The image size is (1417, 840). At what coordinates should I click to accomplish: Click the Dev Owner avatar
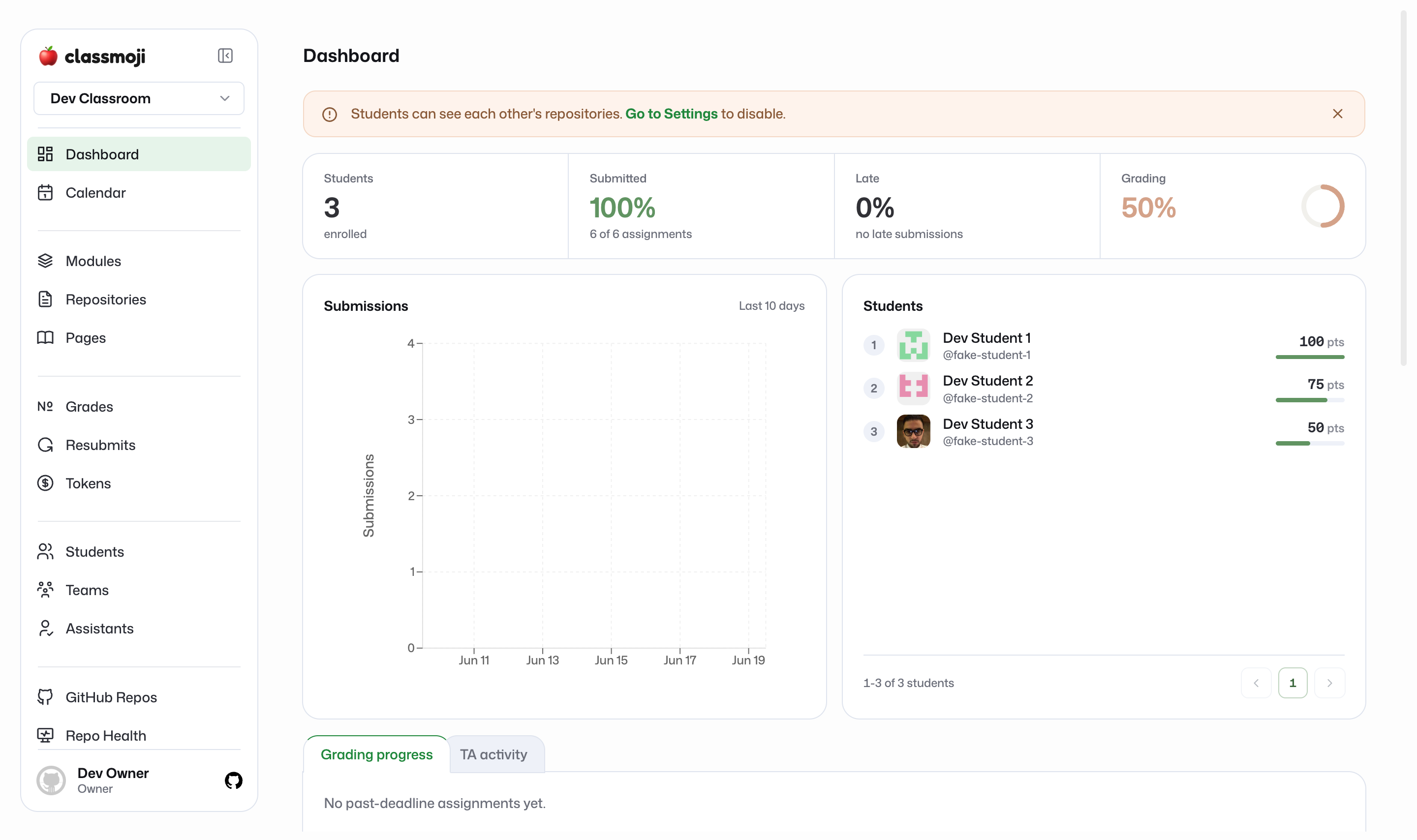tap(51, 781)
